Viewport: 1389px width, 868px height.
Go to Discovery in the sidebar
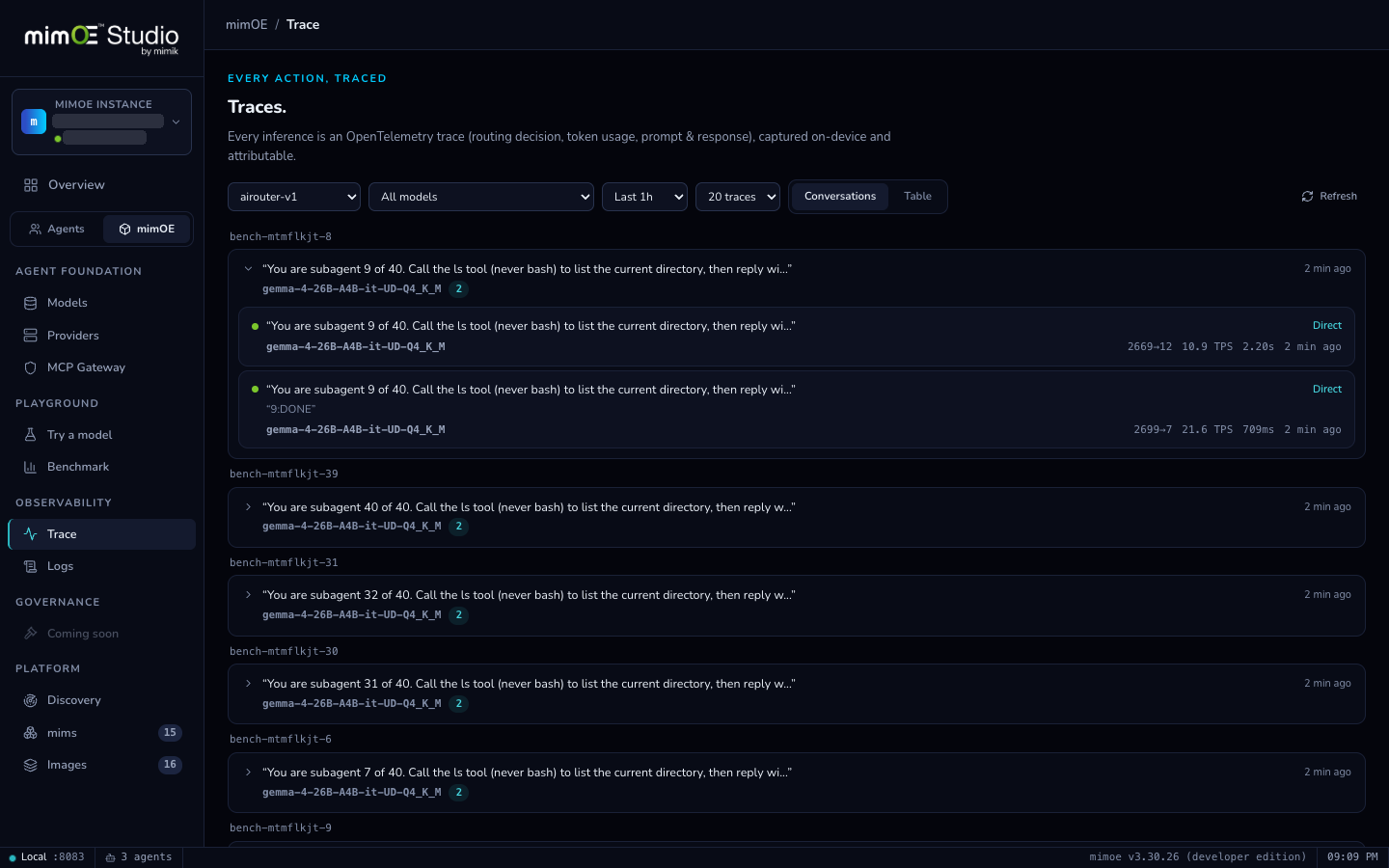pos(101,700)
